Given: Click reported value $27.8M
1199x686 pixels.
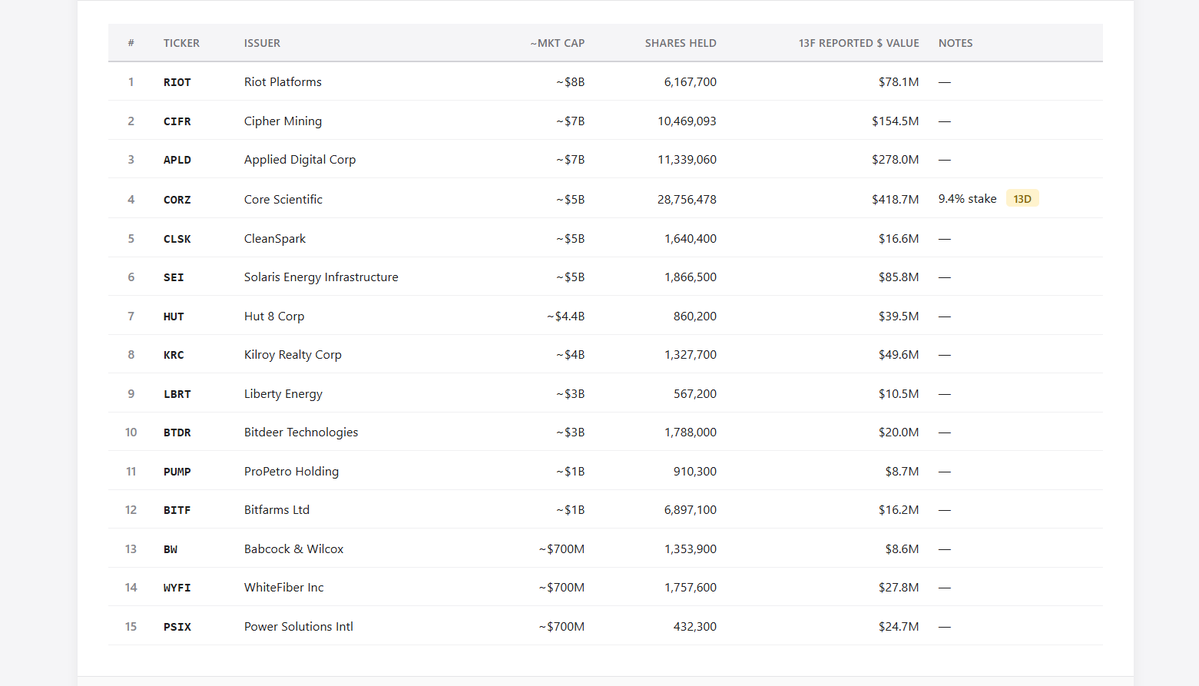Looking at the screenshot, I should [898, 587].
